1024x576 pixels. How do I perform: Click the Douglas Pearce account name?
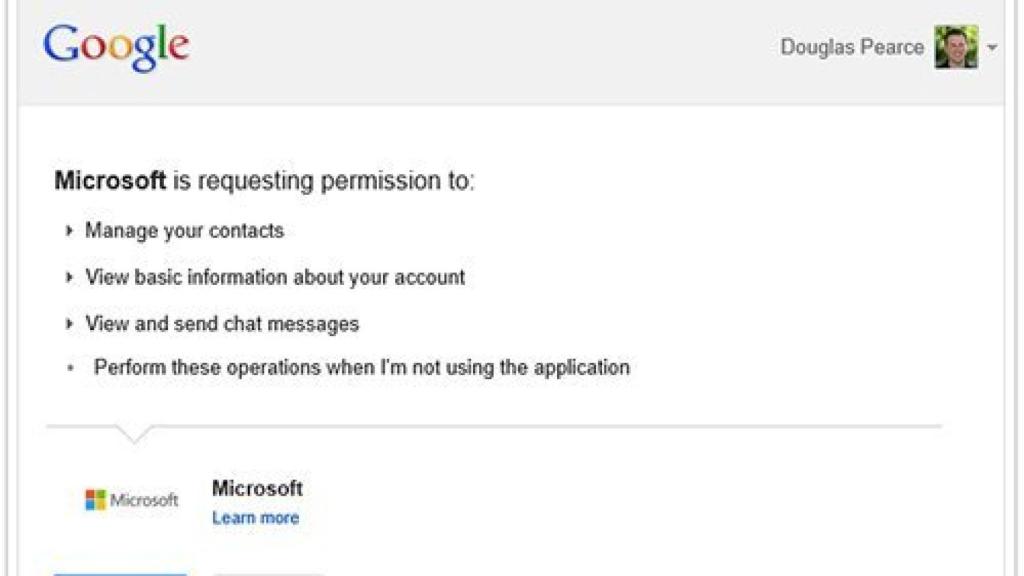tap(854, 46)
